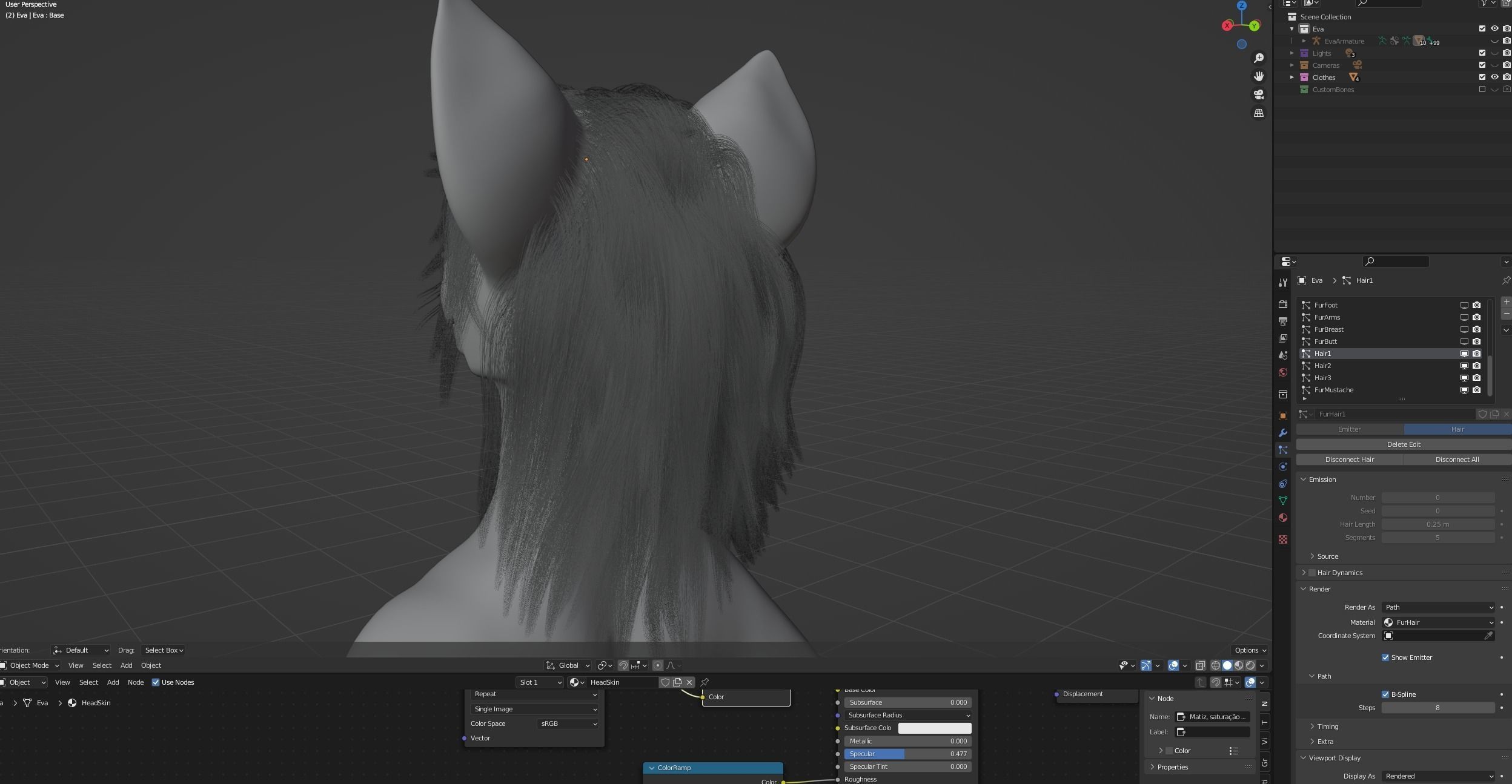Select wireframe viewport shading mode
Image resolution: width=1512 pixels, height=784 pixels.
pyautogui.click(x=1216, y=665)
